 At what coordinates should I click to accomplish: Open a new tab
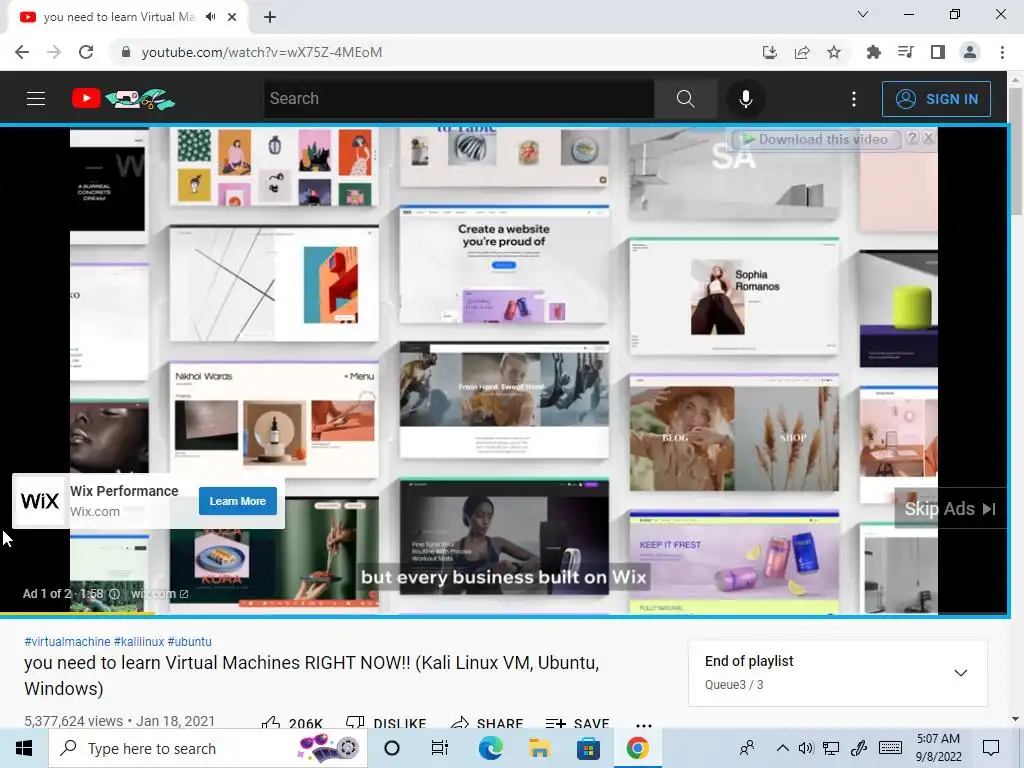click(270, 17)
